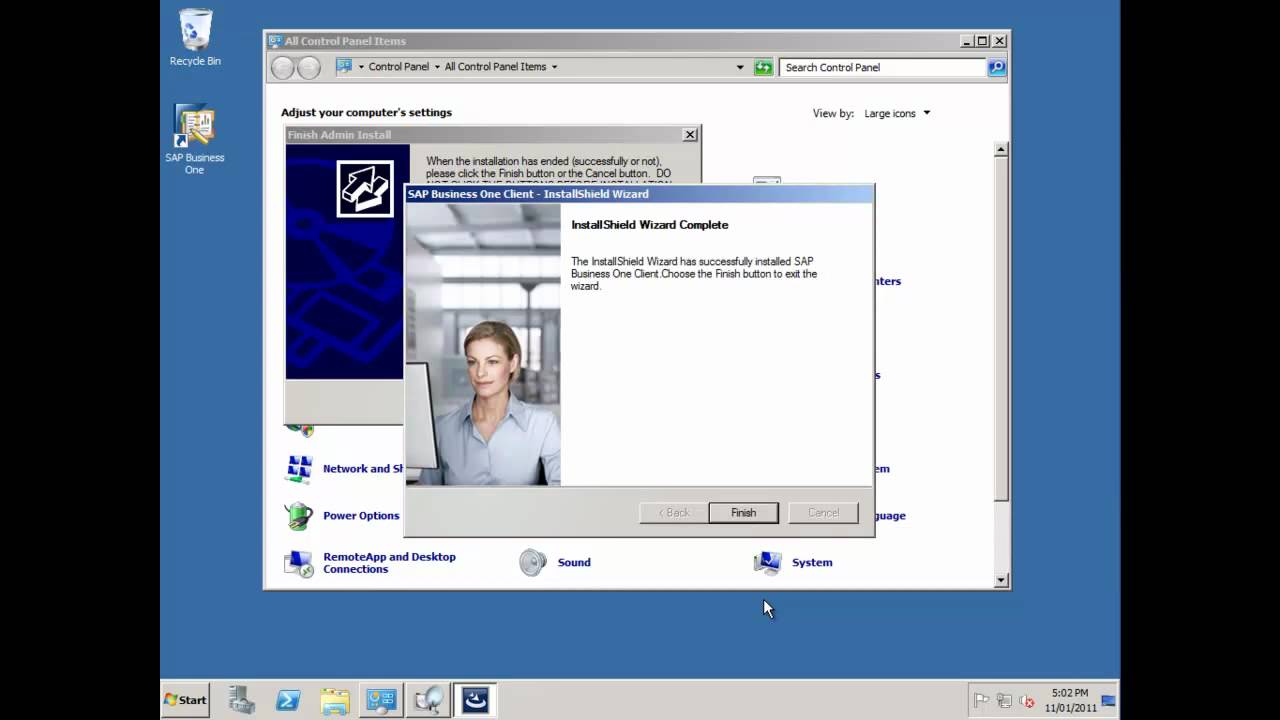Click the green refresh button in the address bar
Screen dimensions: 1280x720
(x=764, y=67)
